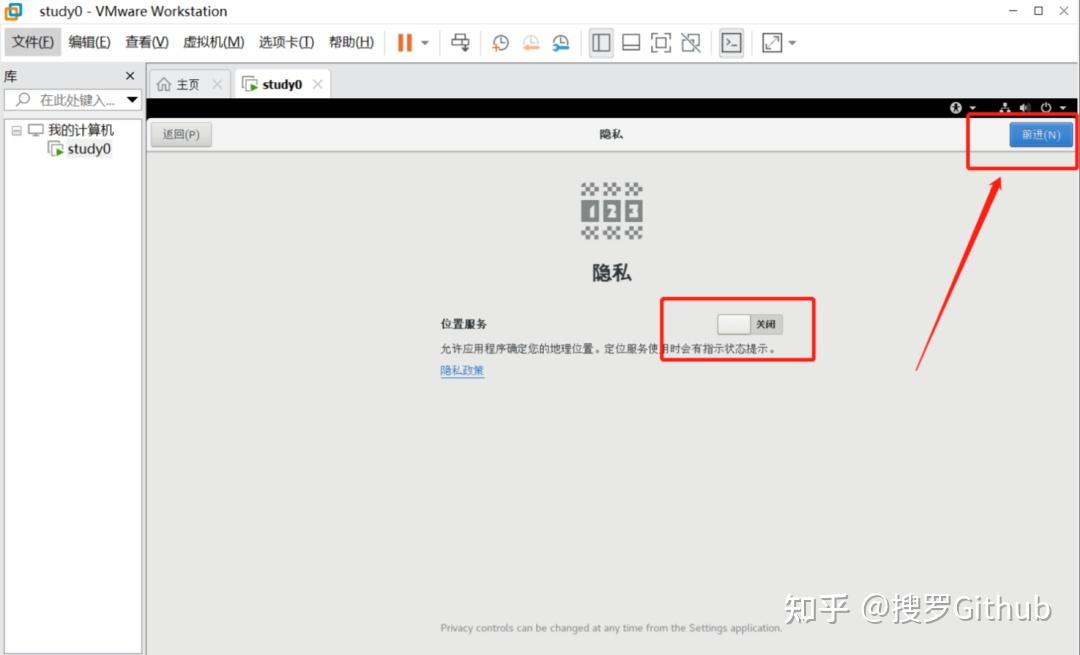Open the 查看(V) menu
Image resolution: width=1080 pixels, height=655 pixels.
[147, 42]
